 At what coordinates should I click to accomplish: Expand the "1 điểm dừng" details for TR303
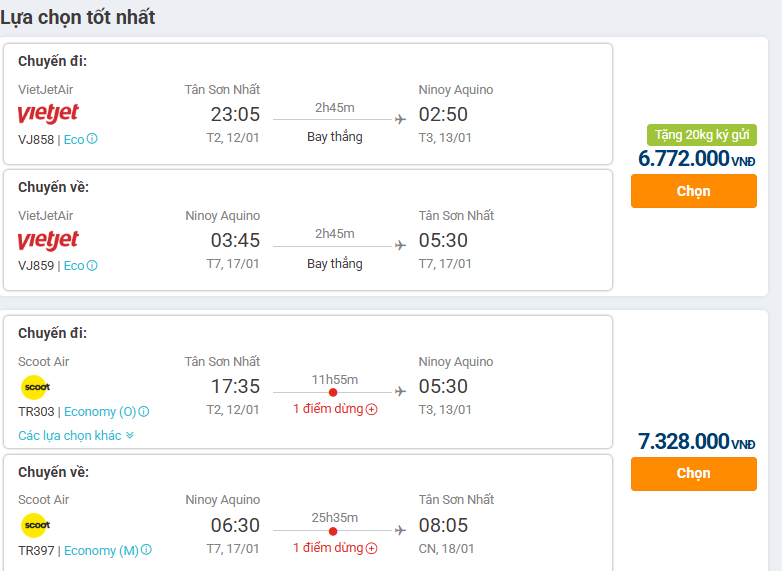coord(329,410)
